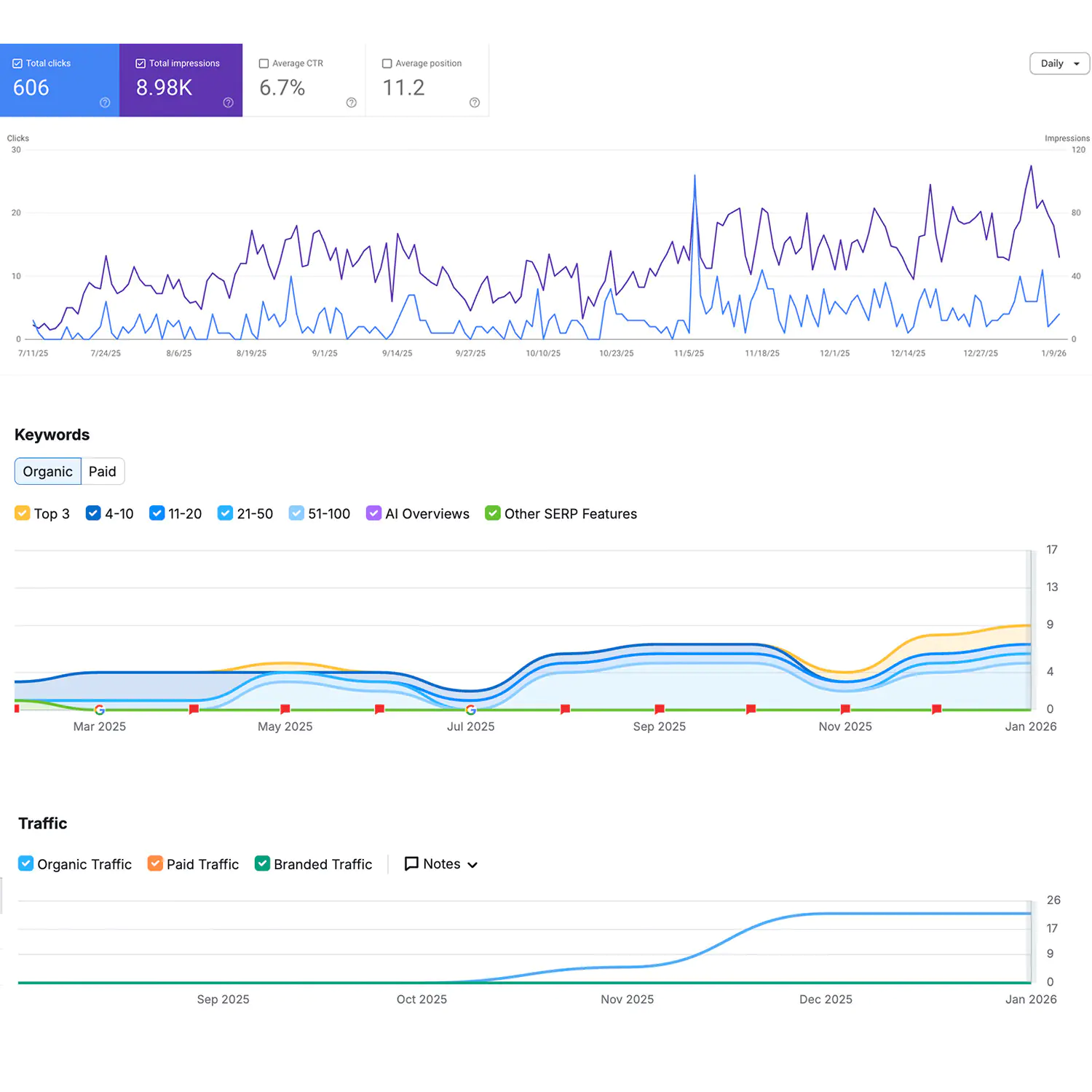This screenshot has width=1092, height=1092.
Task: Toggle AI Overviews keyword checkbox
Action: pyautogui.click(x=373, y=513)
